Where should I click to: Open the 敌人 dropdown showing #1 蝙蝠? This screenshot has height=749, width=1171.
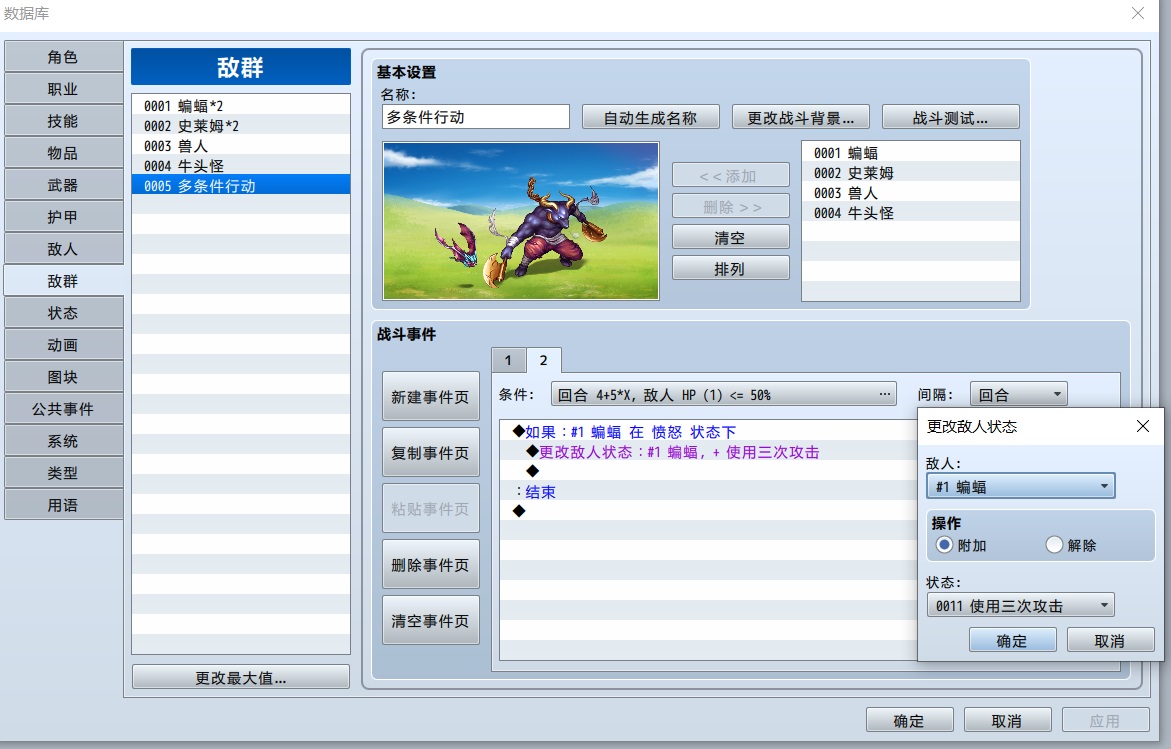[1020, 486]
